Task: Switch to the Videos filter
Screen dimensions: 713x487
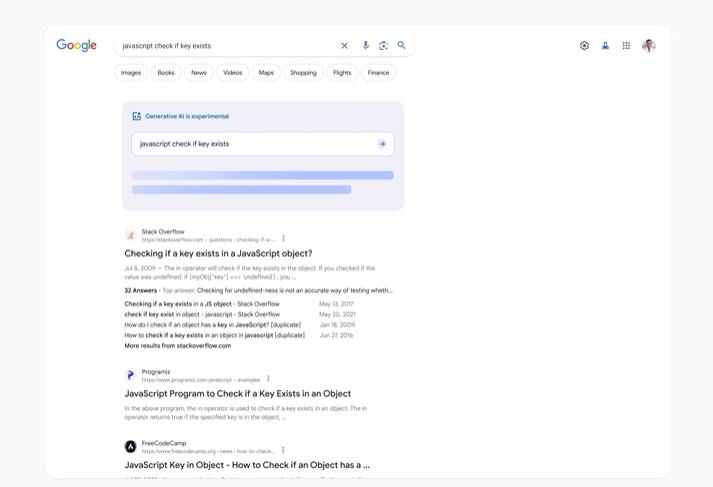Action: click(233, 73)
